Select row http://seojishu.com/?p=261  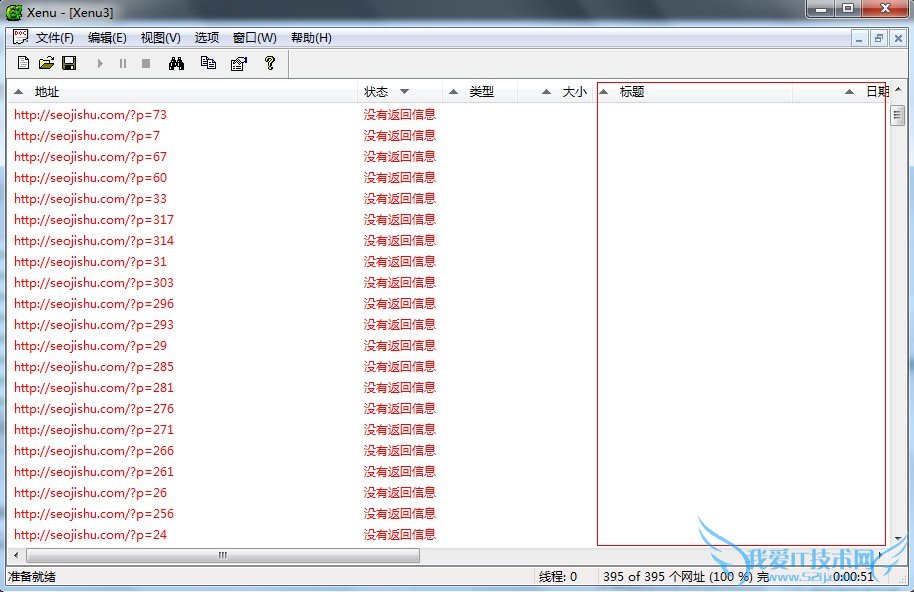(94, 471)
